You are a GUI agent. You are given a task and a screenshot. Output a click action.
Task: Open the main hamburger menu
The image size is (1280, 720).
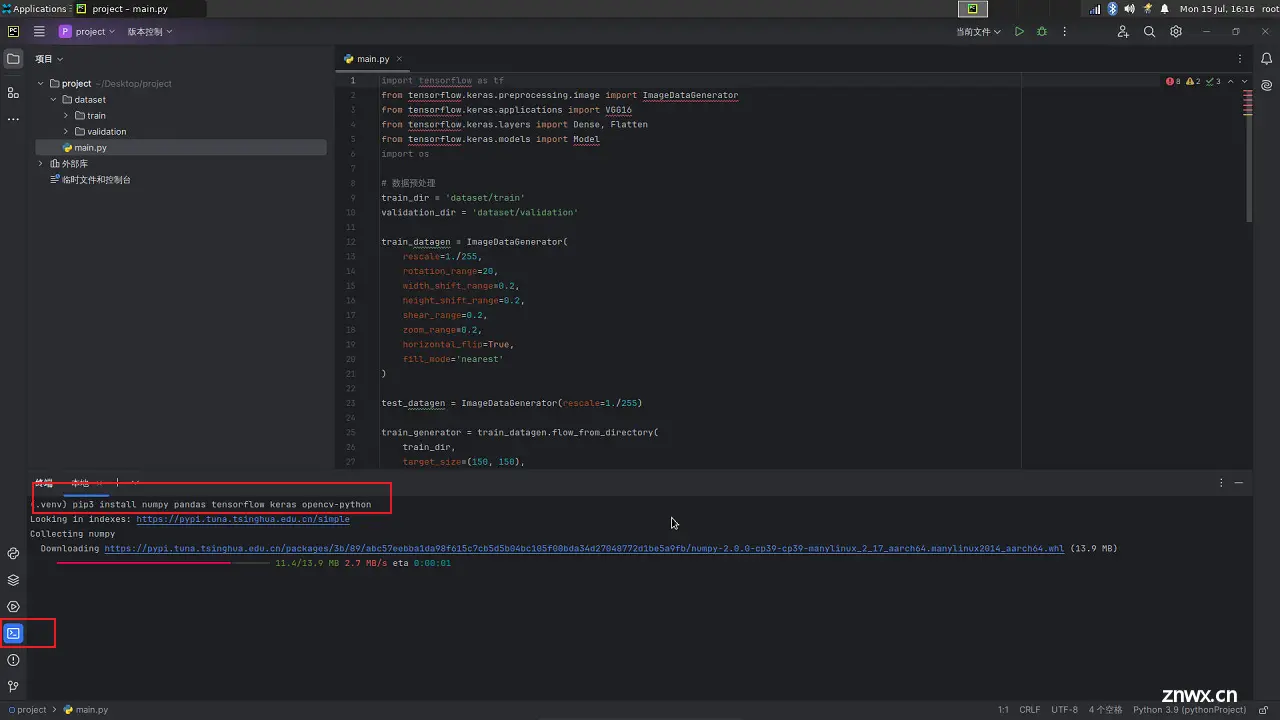coord(39,32)
